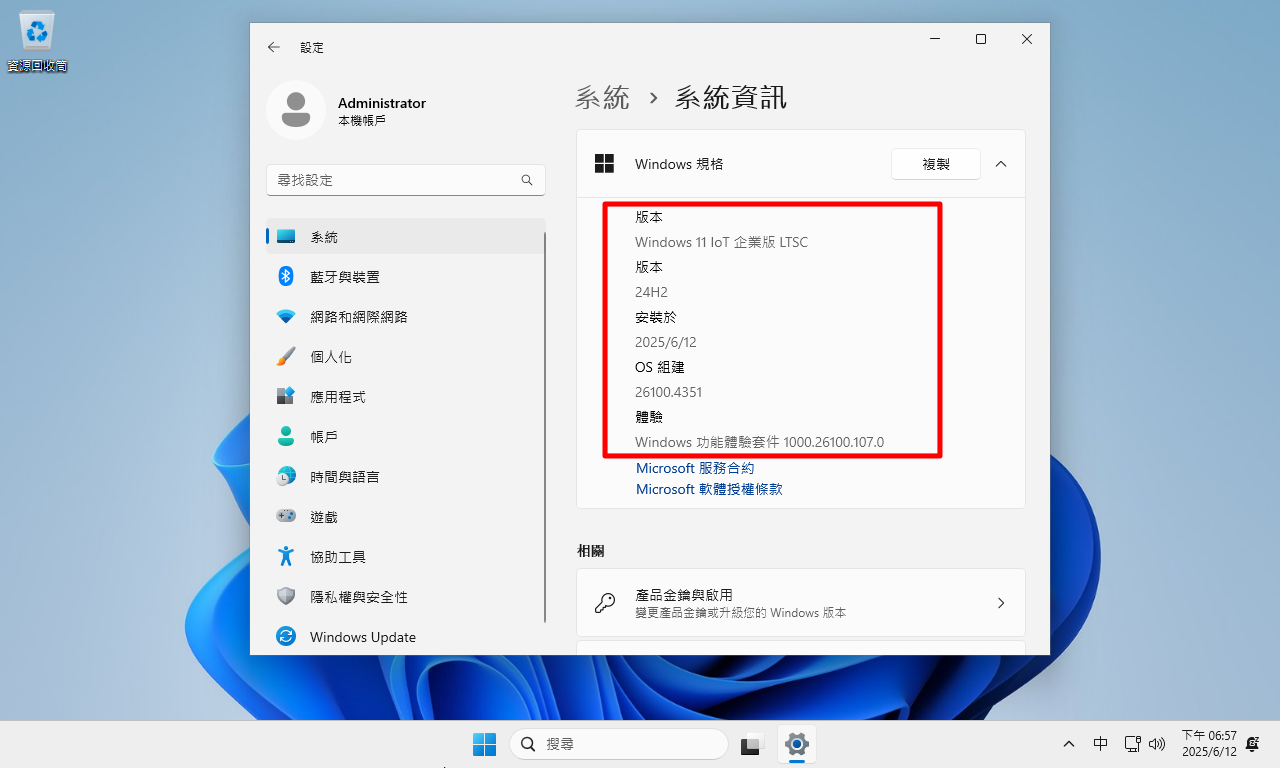The height and width of the screenshot is (768, 1280).
Task: Click the Administrator account name
Action: [382, 103]
